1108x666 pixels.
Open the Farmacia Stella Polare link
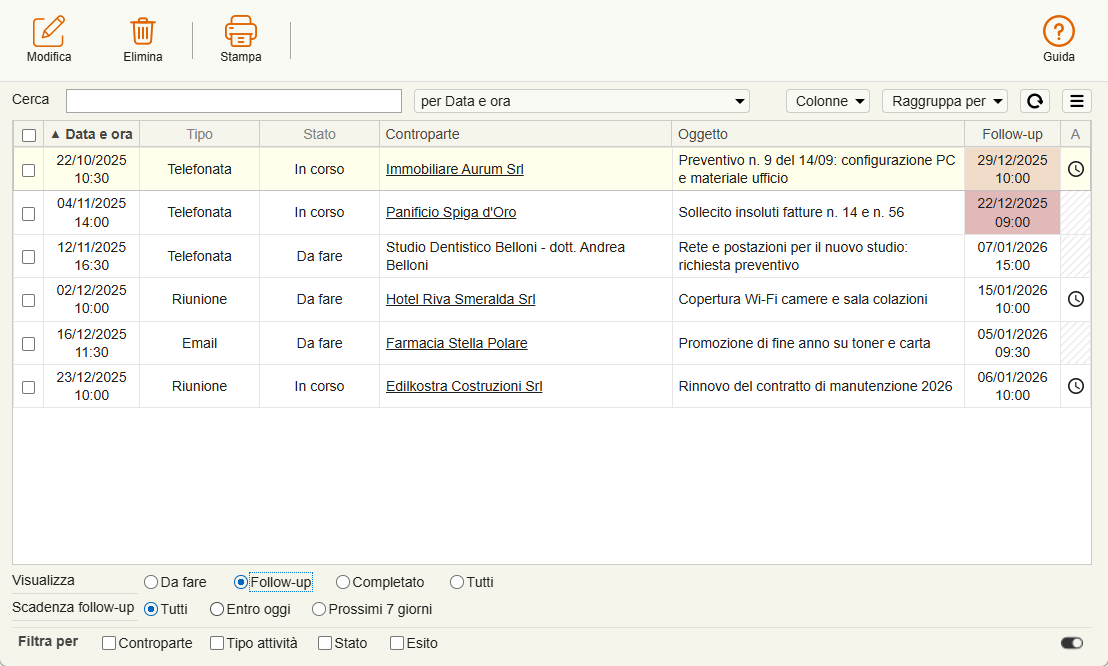pos(456,343)
